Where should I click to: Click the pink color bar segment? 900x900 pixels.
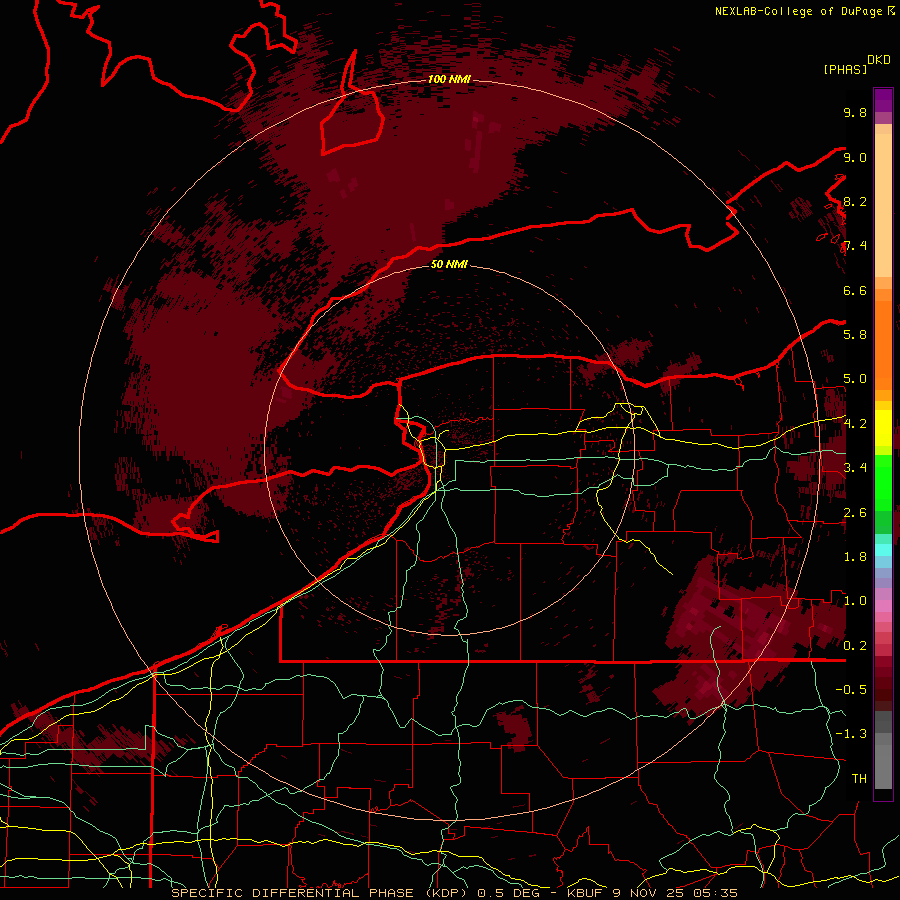click(x=883, y=606)
